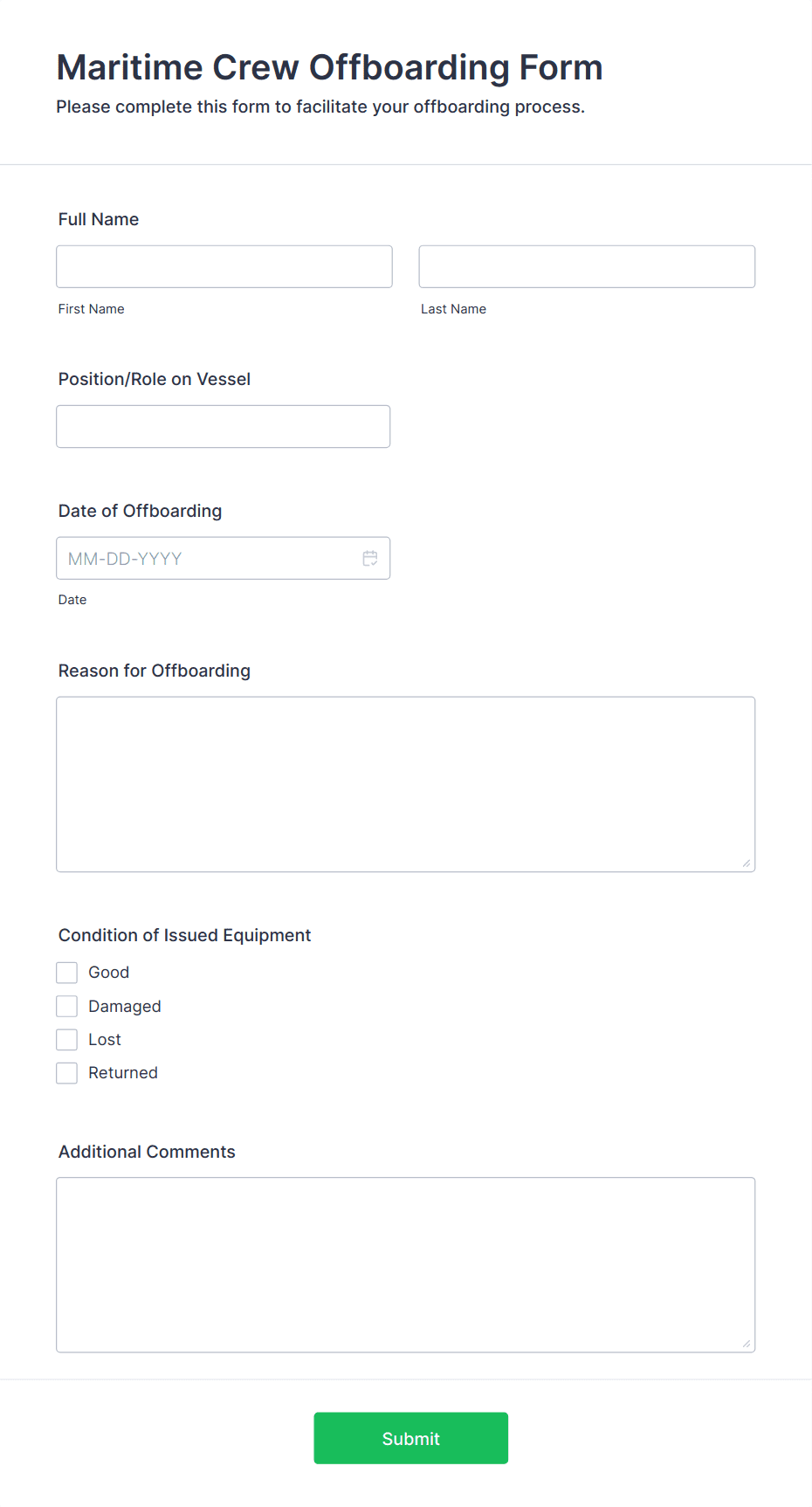
Task: Click the Reason textarea resize handle
Action: click(747, 863)
